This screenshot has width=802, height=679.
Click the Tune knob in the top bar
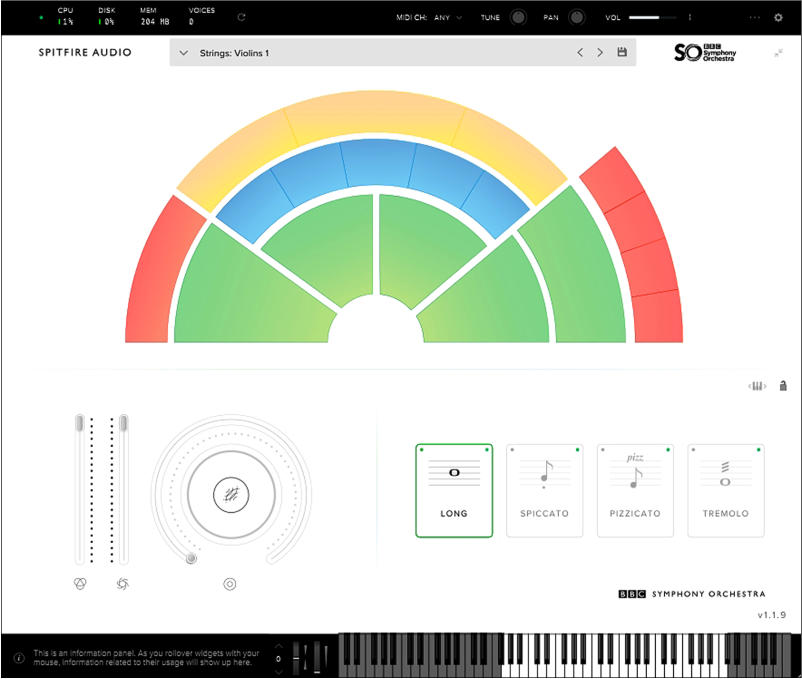click(x=518, y=17)
